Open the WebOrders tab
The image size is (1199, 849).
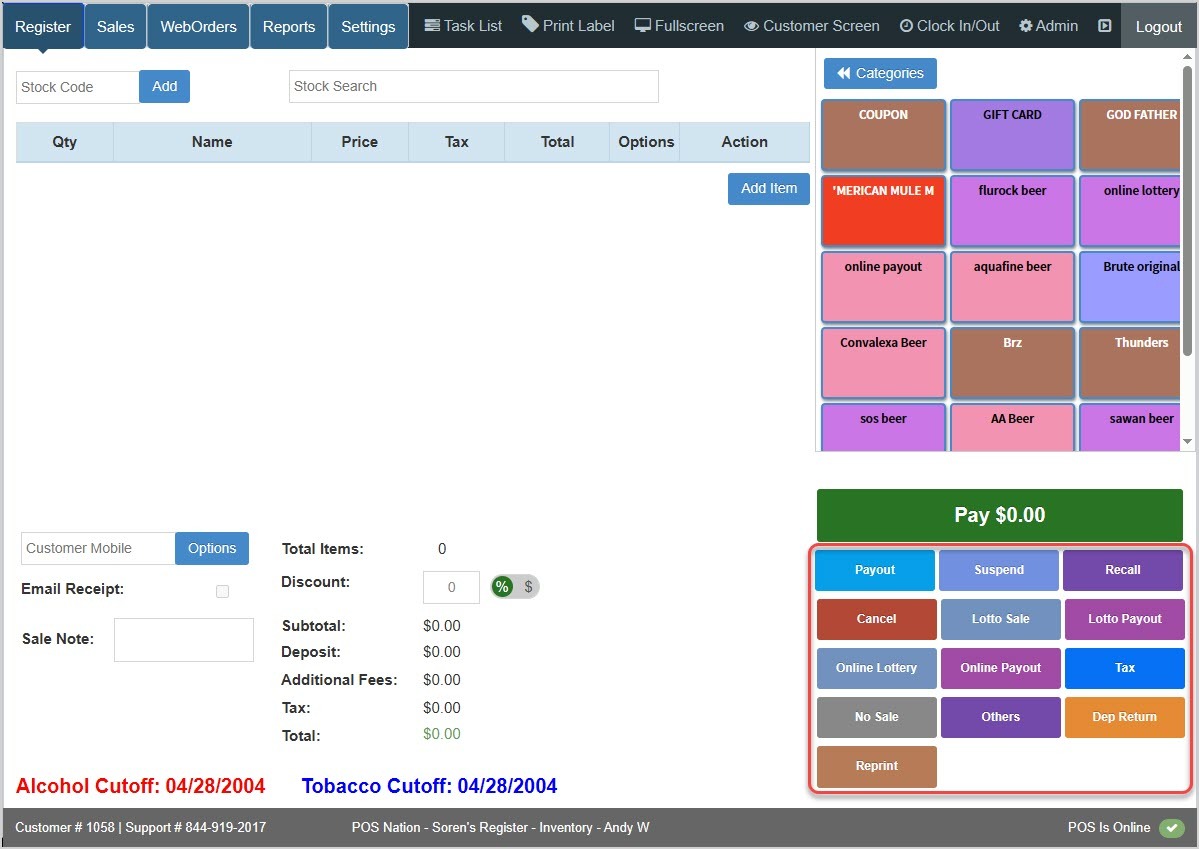(x=197, y=26)
